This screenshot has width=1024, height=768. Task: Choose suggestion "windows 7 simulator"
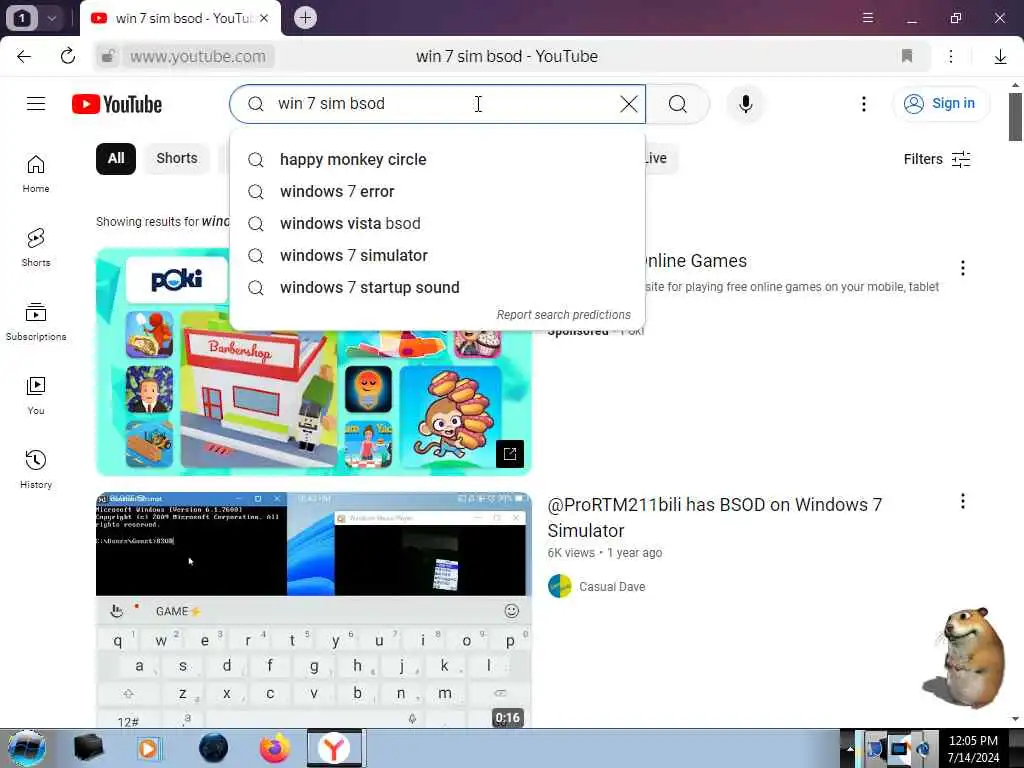point(437,255)
